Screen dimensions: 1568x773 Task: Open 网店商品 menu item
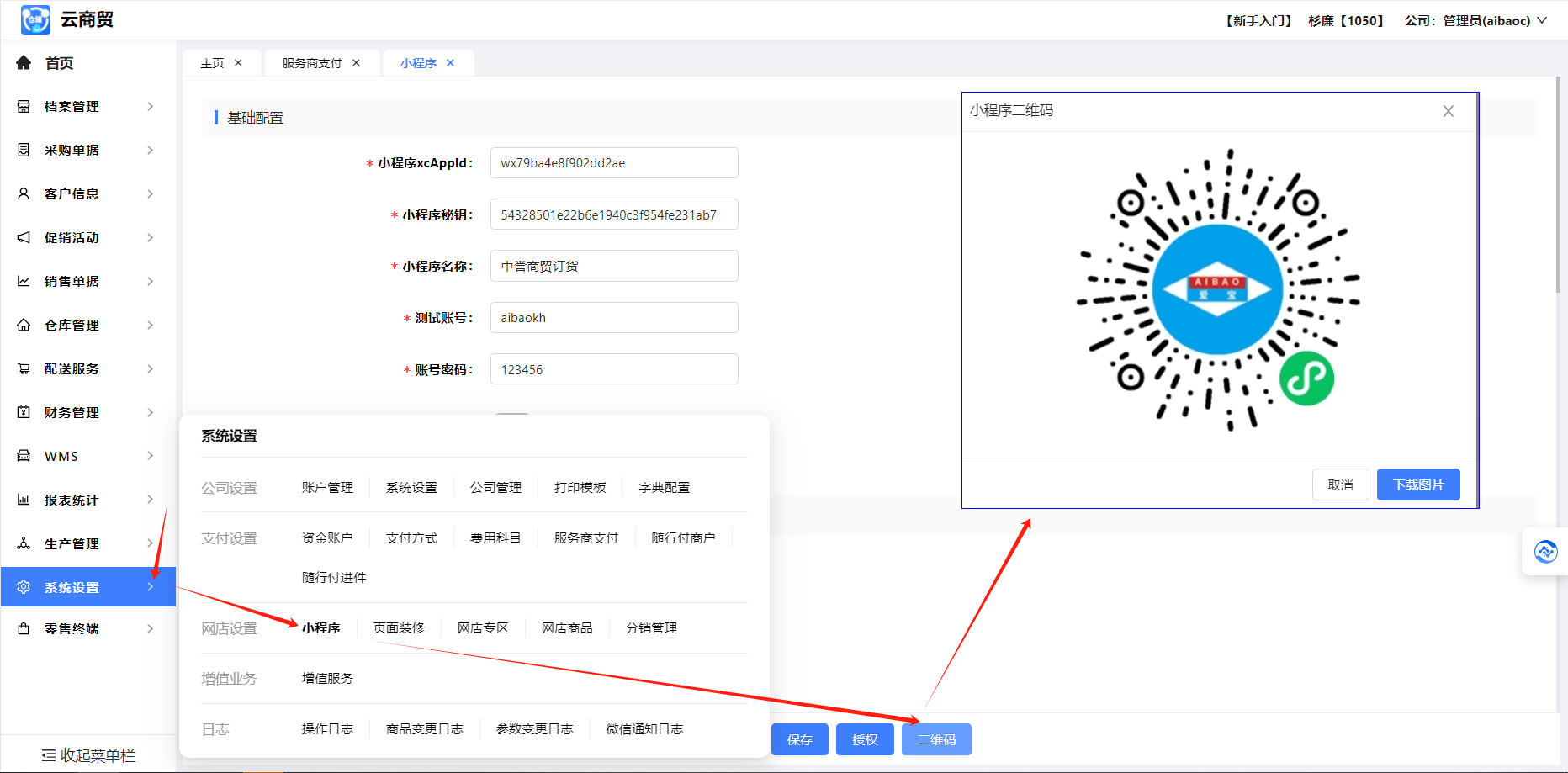[567, 628]
